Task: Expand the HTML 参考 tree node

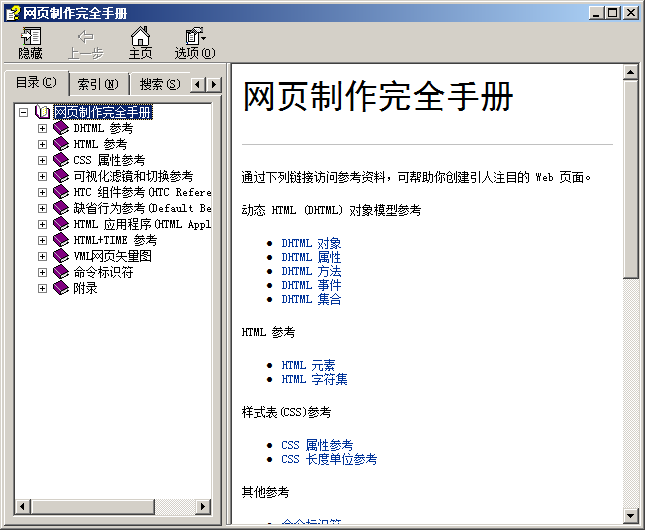Action: [x=42, y=144]
